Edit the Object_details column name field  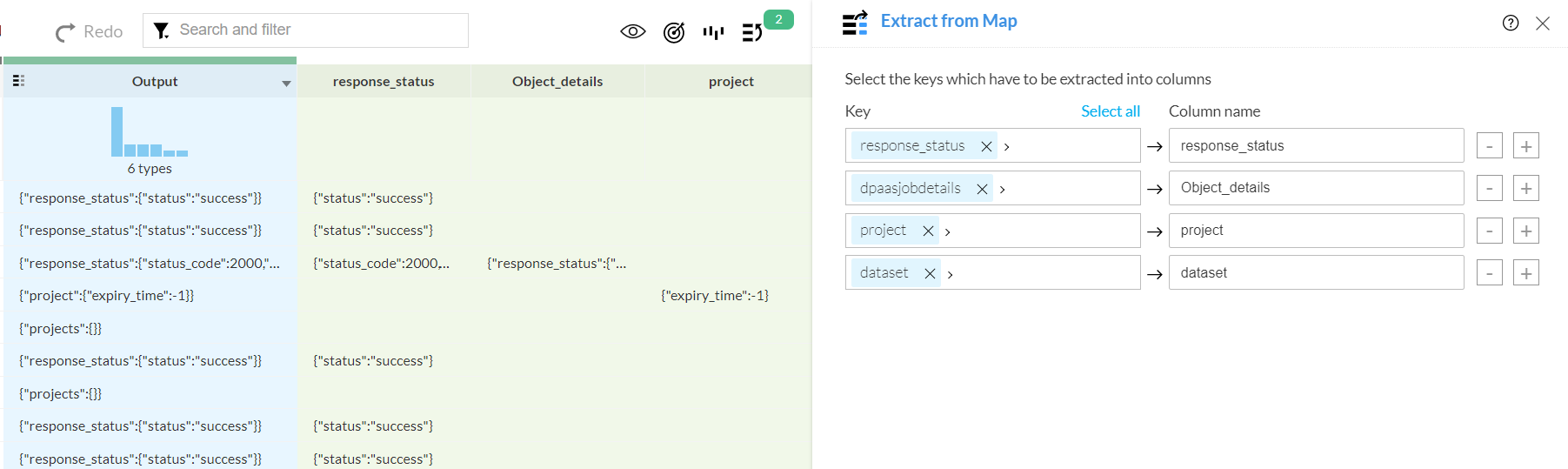[x=1315, y=188]
